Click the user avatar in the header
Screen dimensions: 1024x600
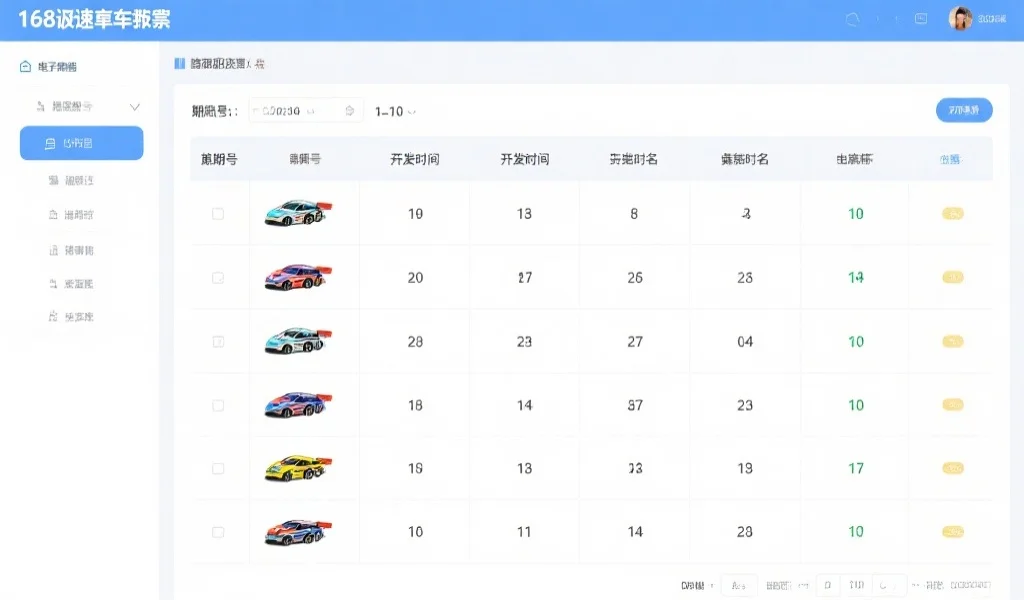point(960,18)
